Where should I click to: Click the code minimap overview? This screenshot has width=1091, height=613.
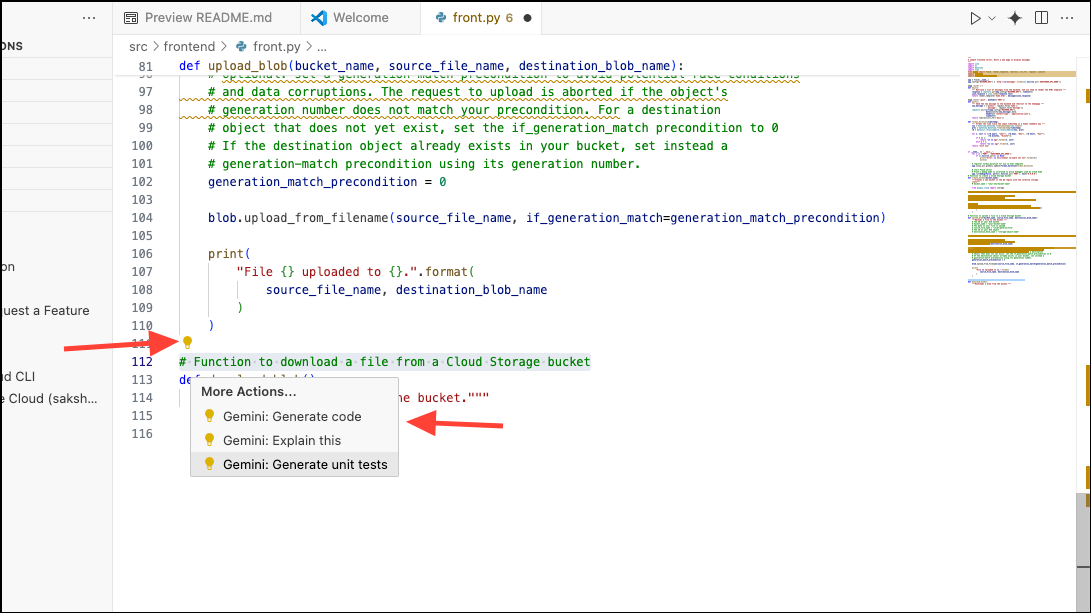pyautogui.click(x=1021, y=170)
